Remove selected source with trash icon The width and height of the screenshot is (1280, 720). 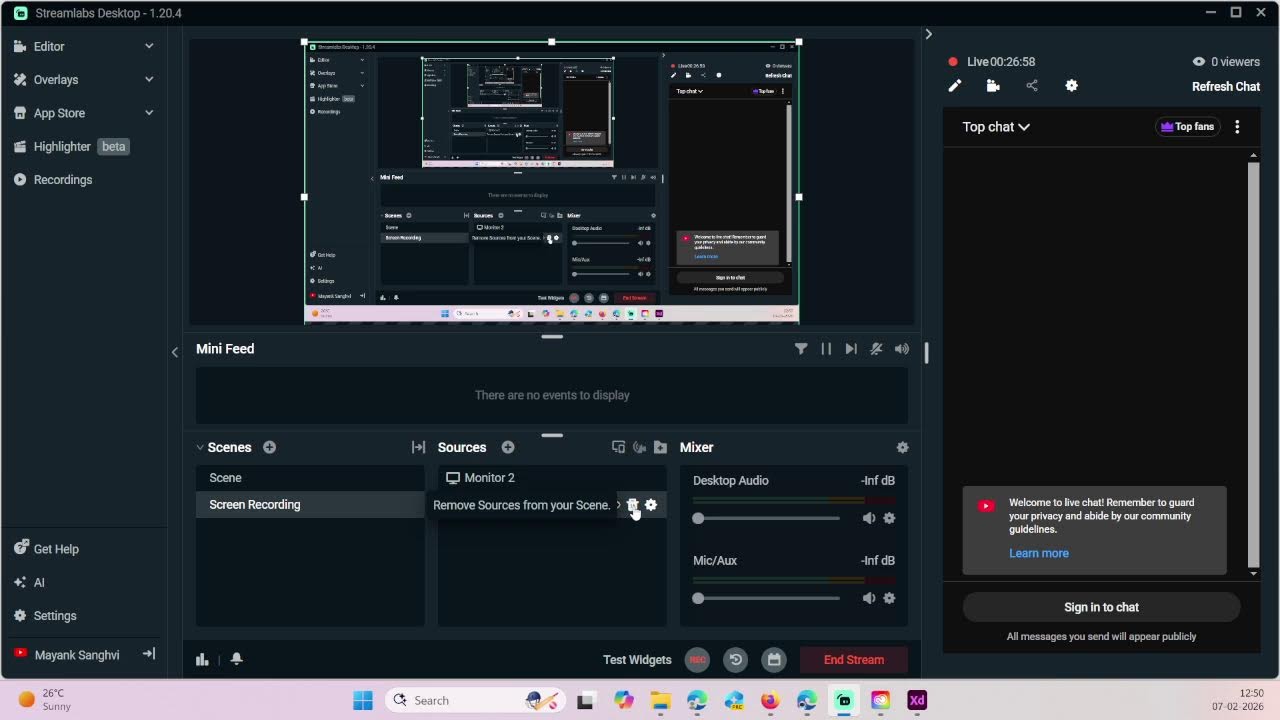click(632, 505)
